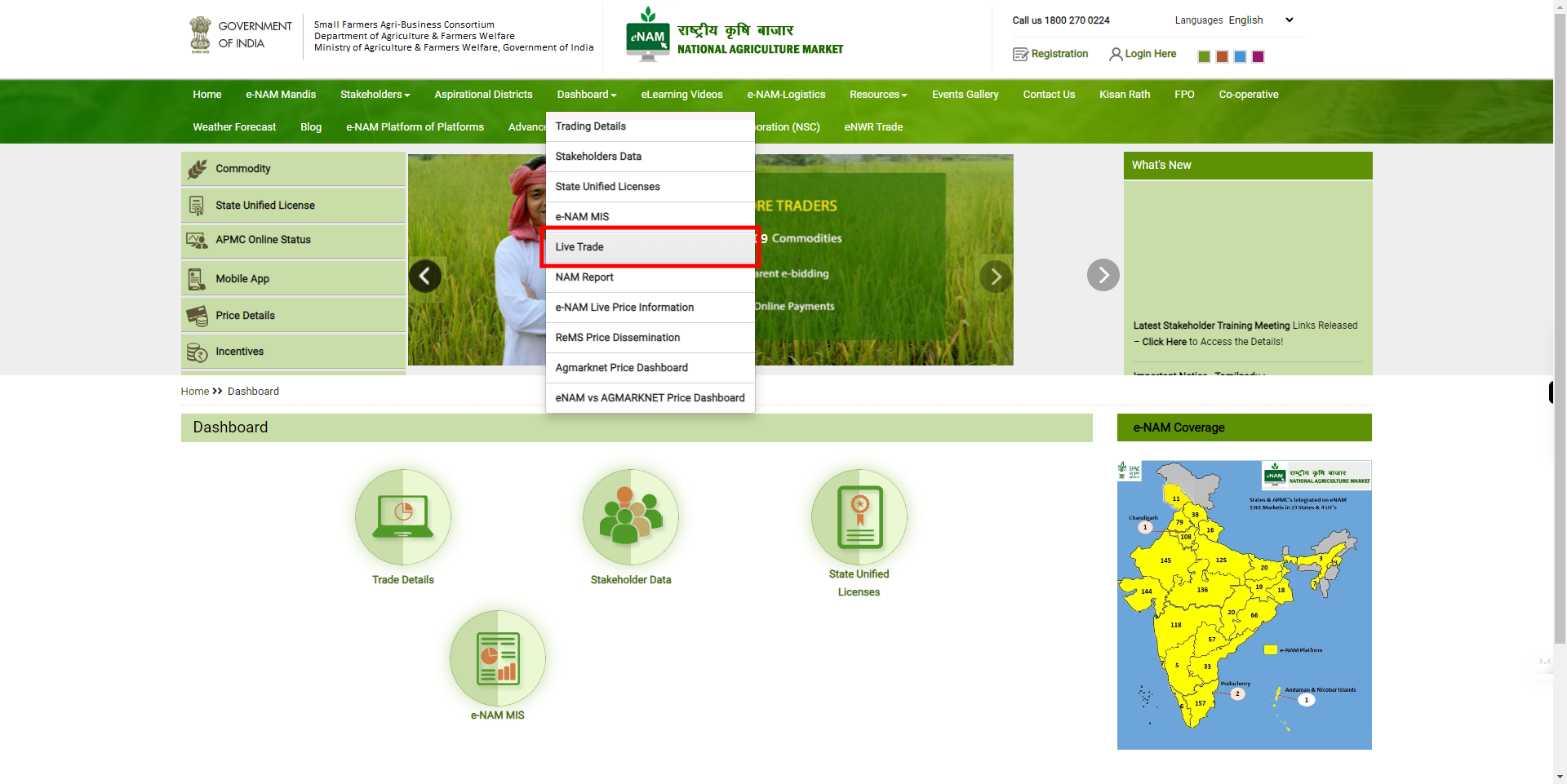This screenshot has width=1567, height=784.
Task: Click the grey circular next arrow beside What's New
Action: (x=1103, y=275)
